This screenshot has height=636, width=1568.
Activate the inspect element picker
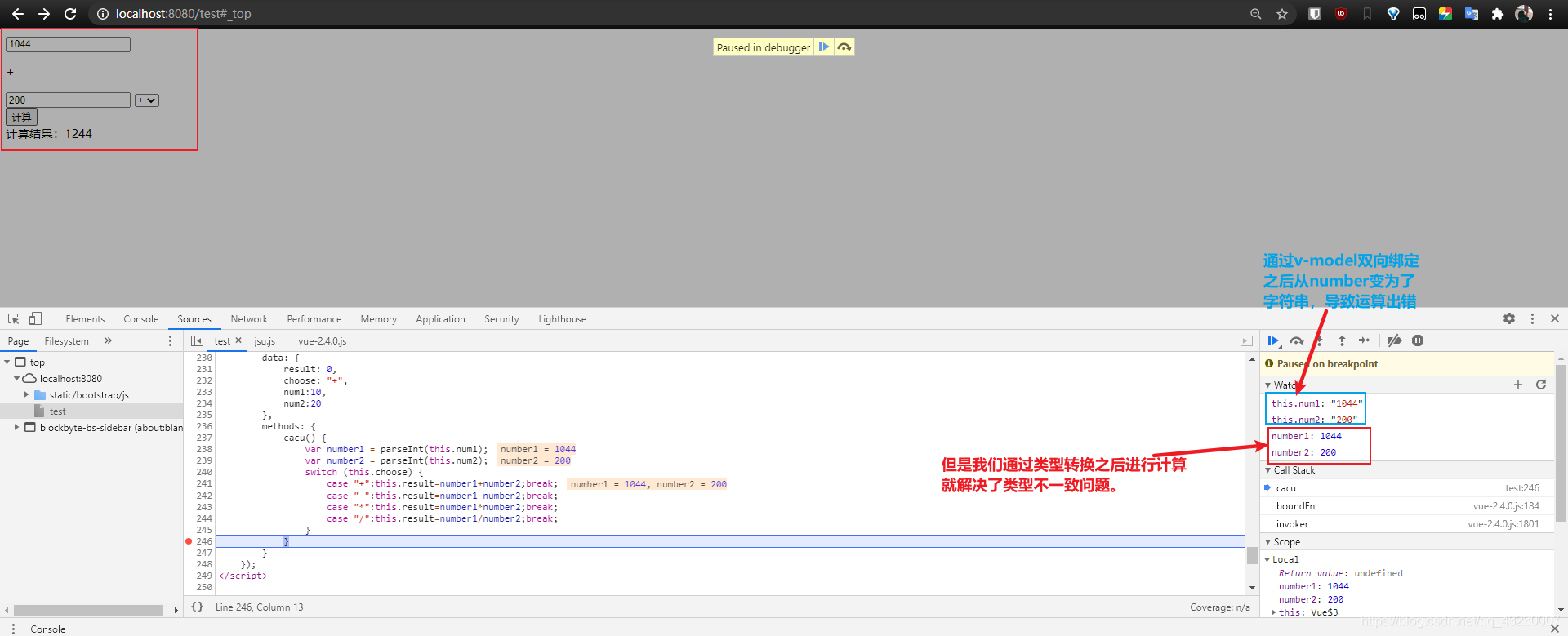[x=14, y=319]
